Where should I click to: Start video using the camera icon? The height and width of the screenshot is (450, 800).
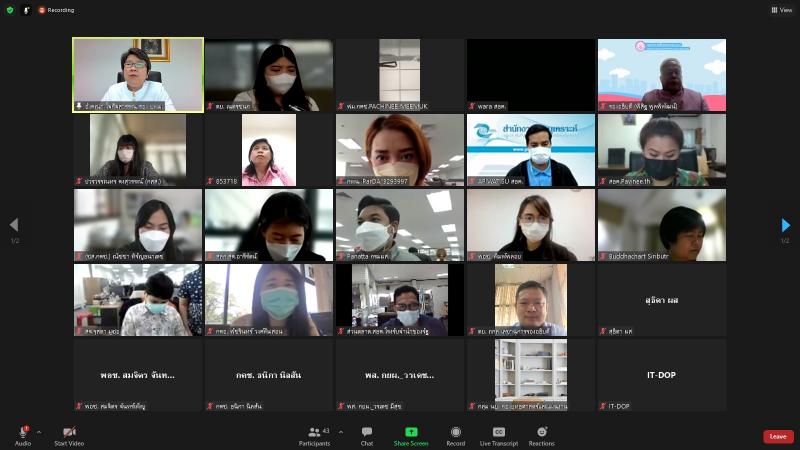tap(69, 432)
